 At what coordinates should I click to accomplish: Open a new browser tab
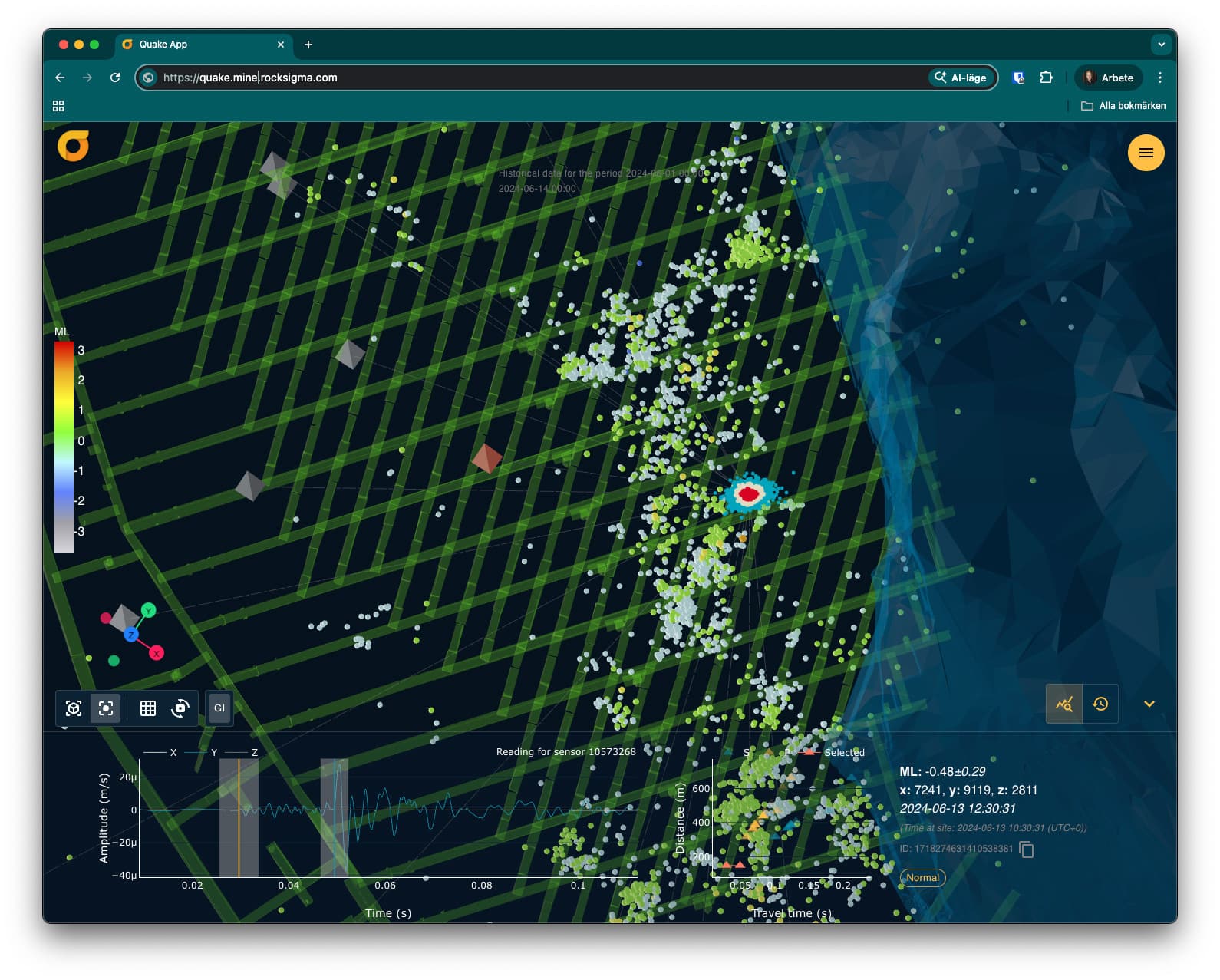click(x=308, y=45)
